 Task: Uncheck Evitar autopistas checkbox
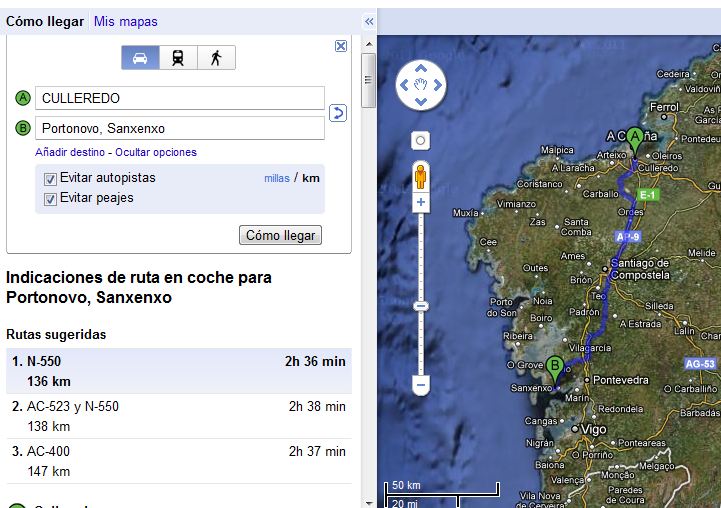coord(50,179)
